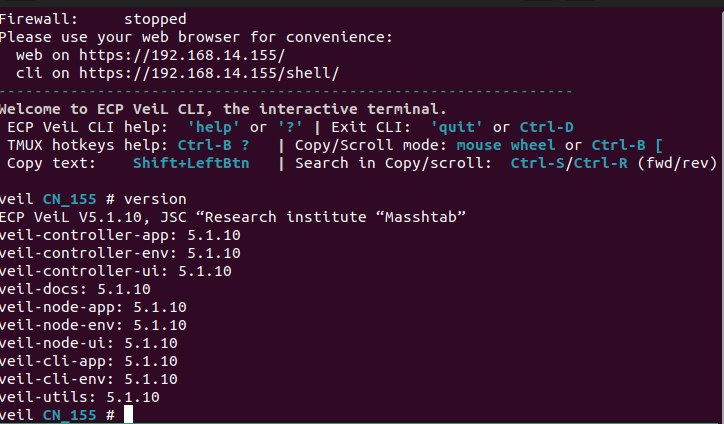This screenshot has width=724, height=424.
Task: Click the CN_155 hostname in first prompt
Action: (69, 200)
